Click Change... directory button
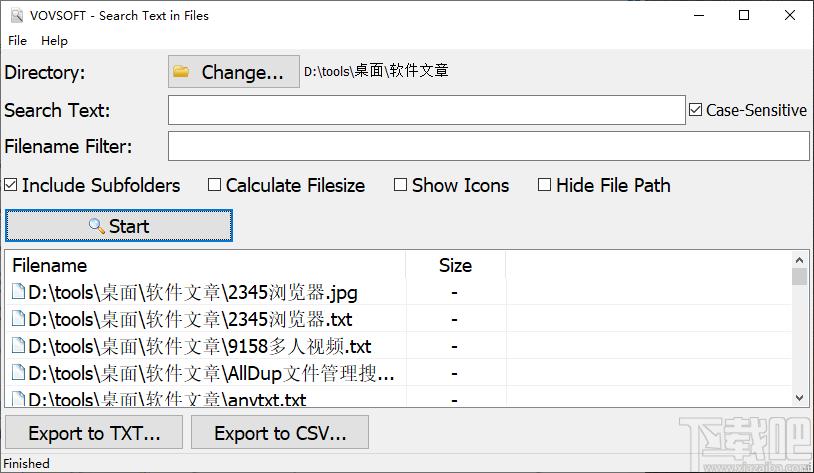Screen dimensions: 814x473 pyautogui.click(x=234, y=72)
